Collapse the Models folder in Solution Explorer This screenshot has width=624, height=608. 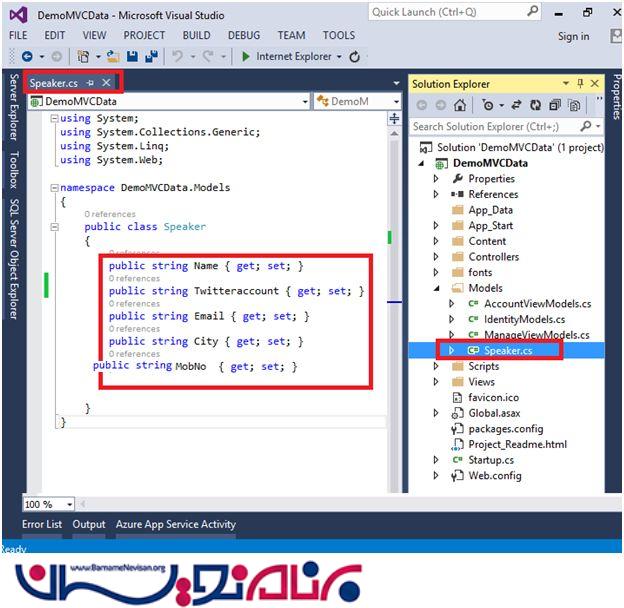[x=436, y=288]
